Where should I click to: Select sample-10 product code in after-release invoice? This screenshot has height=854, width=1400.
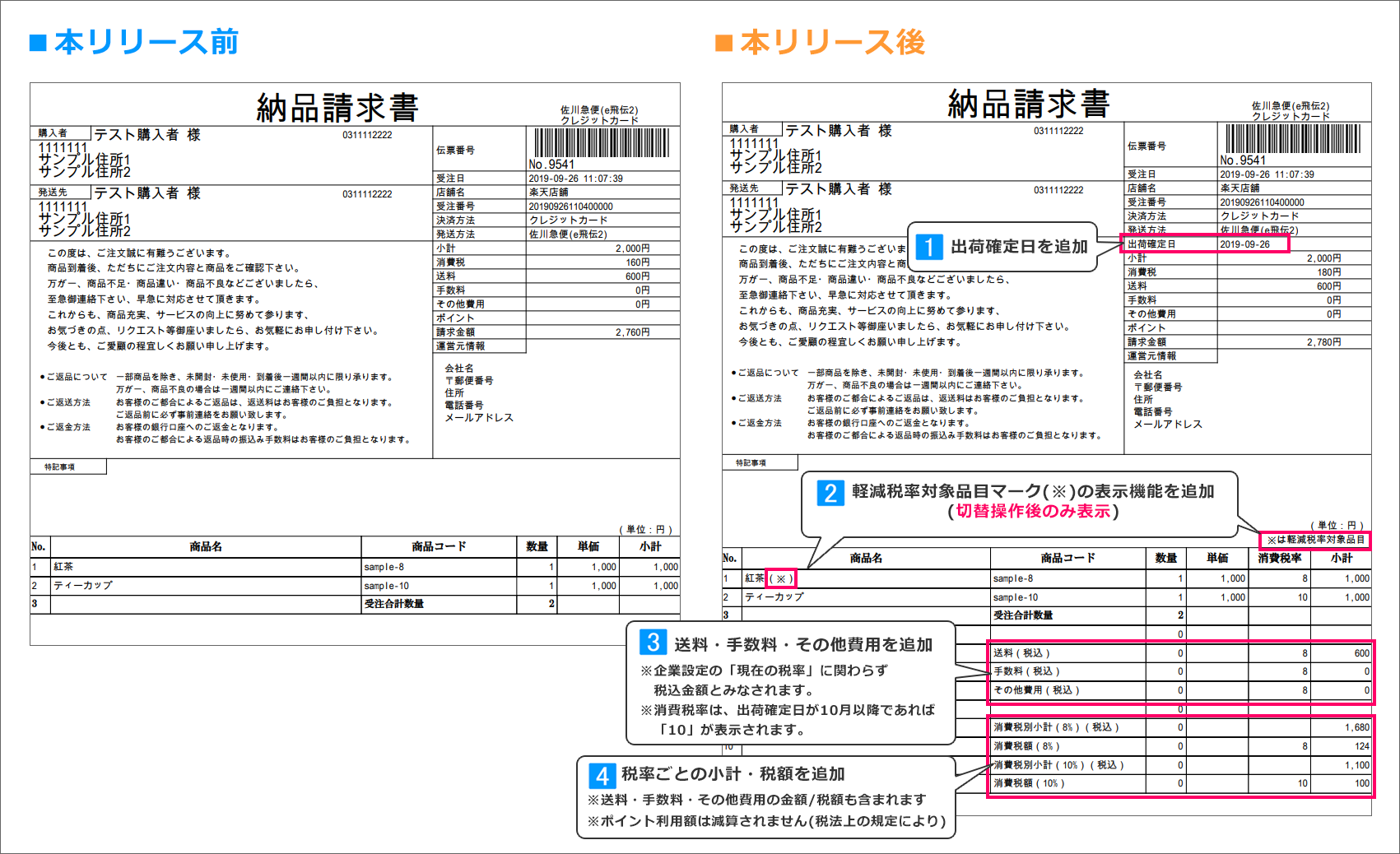(x=1016, y=597)
